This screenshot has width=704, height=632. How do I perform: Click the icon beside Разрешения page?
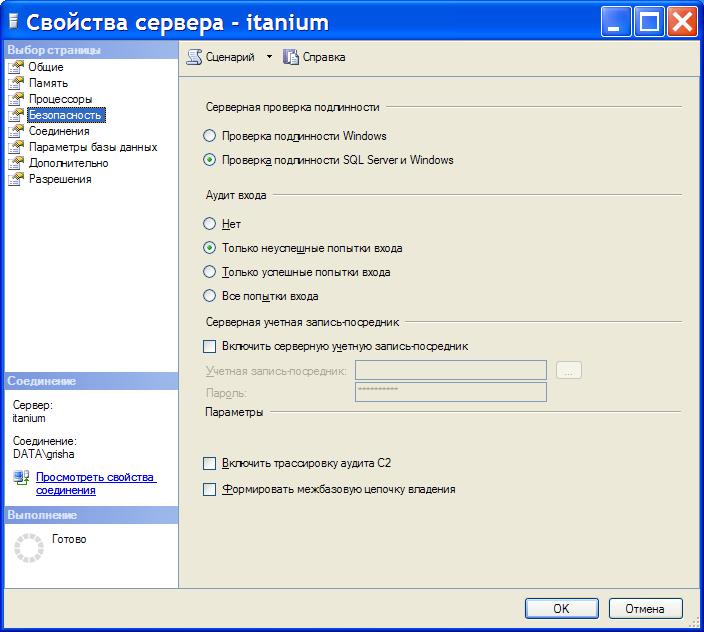(16, 180)
